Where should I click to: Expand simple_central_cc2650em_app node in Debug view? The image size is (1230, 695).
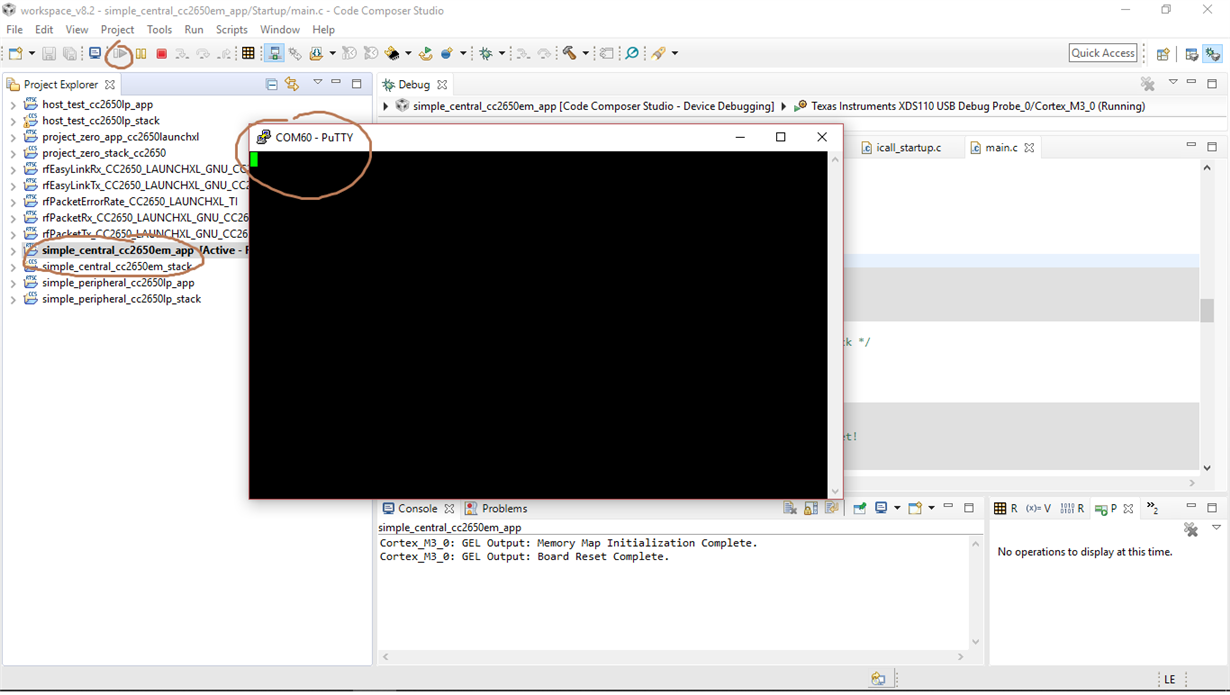coord(385,106)
